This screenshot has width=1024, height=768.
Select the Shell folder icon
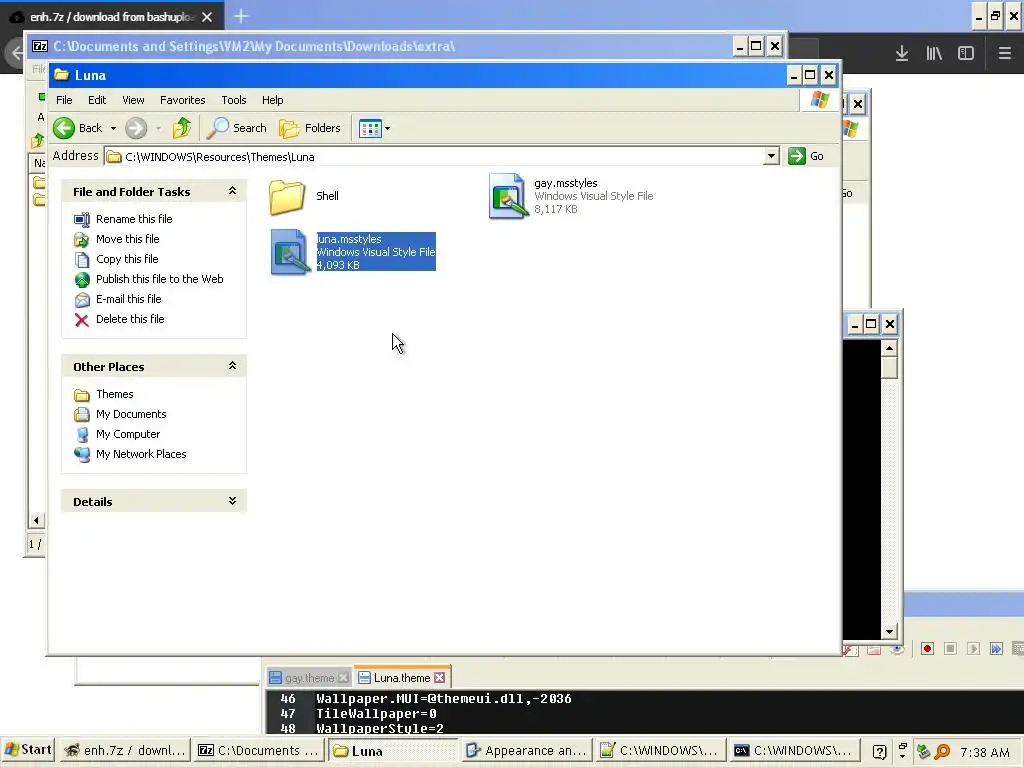287,197
